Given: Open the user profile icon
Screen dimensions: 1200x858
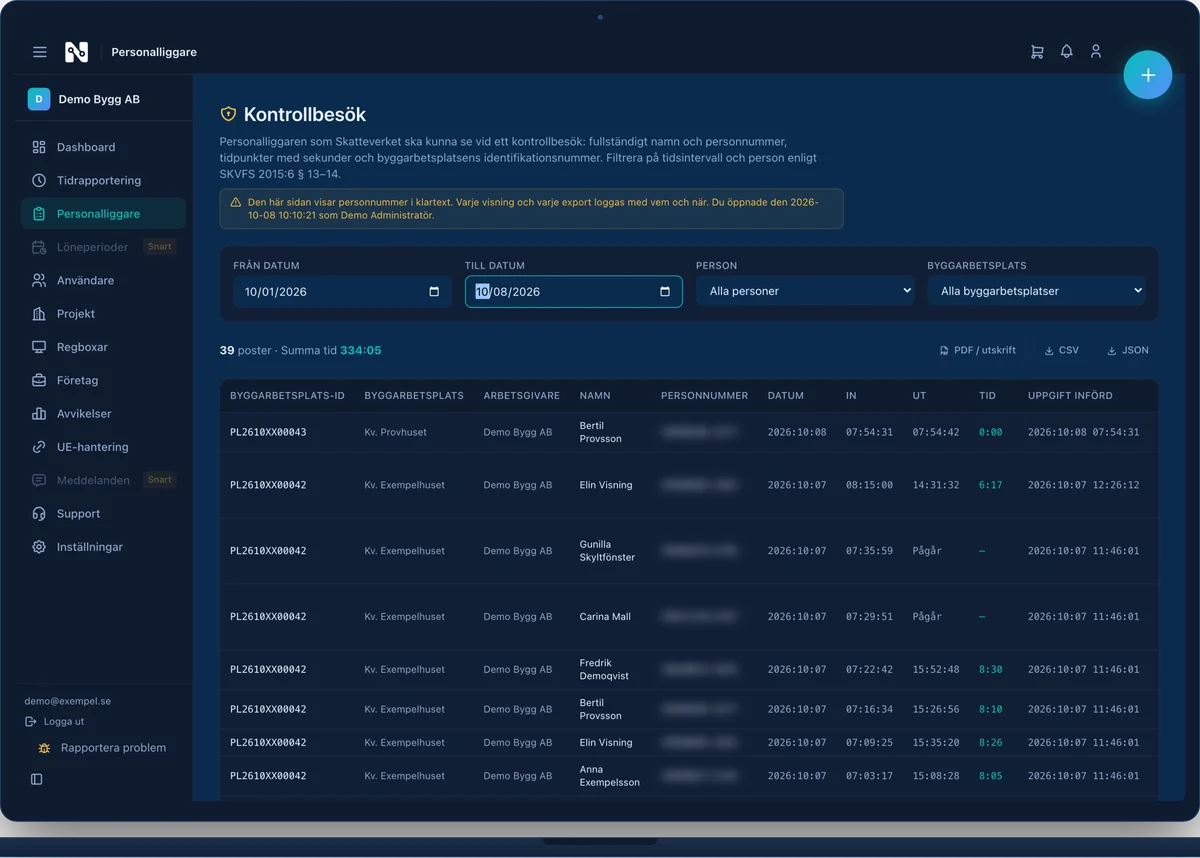Looking at the screenshot, I should click(1096, 51).
